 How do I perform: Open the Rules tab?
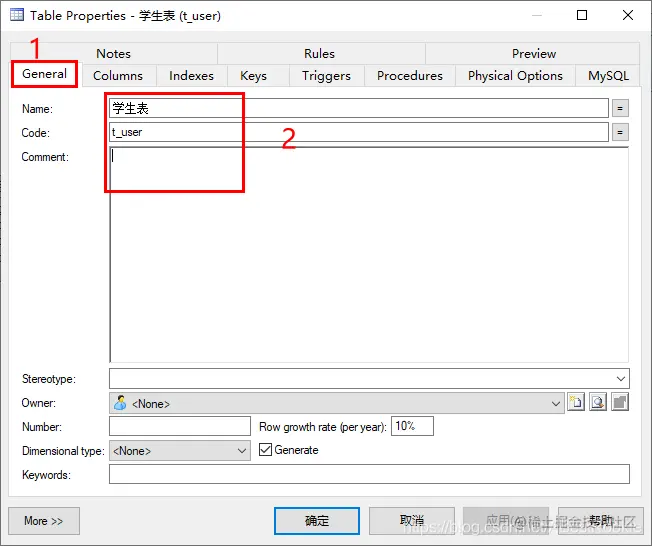(x=319, y=54)
